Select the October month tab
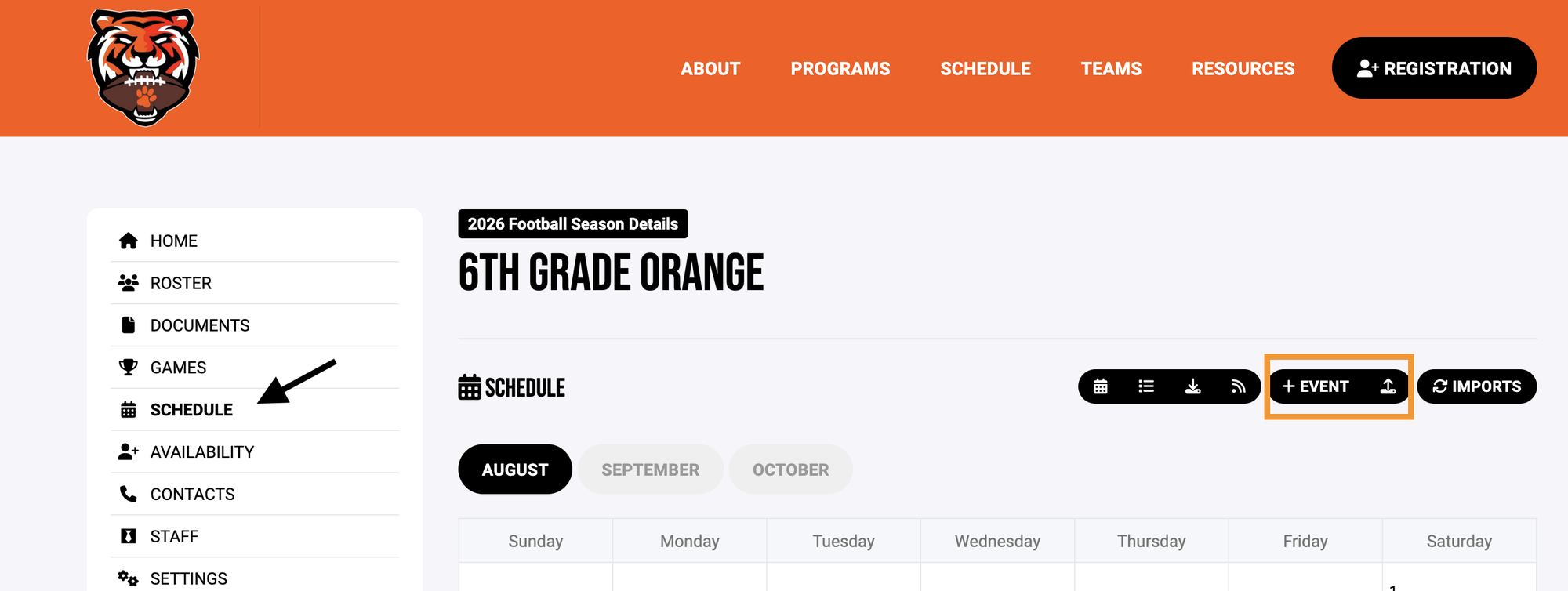The width and height of the screenshot is (1568, 591). 790,470
